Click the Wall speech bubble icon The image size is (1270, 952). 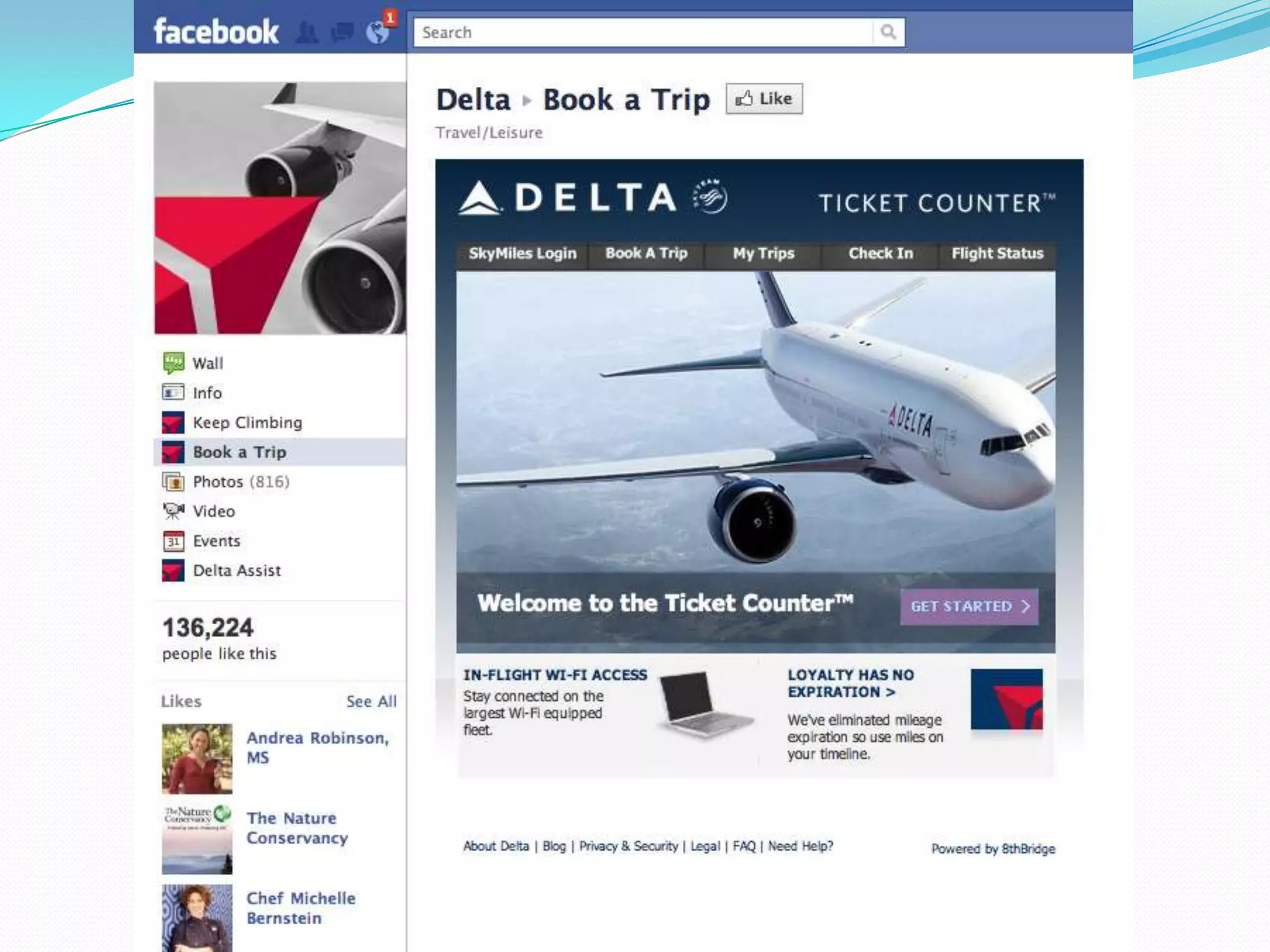coord(173,363)
